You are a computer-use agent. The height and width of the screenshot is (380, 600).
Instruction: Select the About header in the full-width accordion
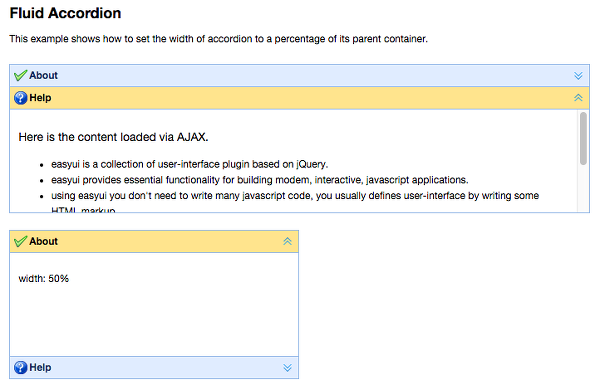click(299, 75)
